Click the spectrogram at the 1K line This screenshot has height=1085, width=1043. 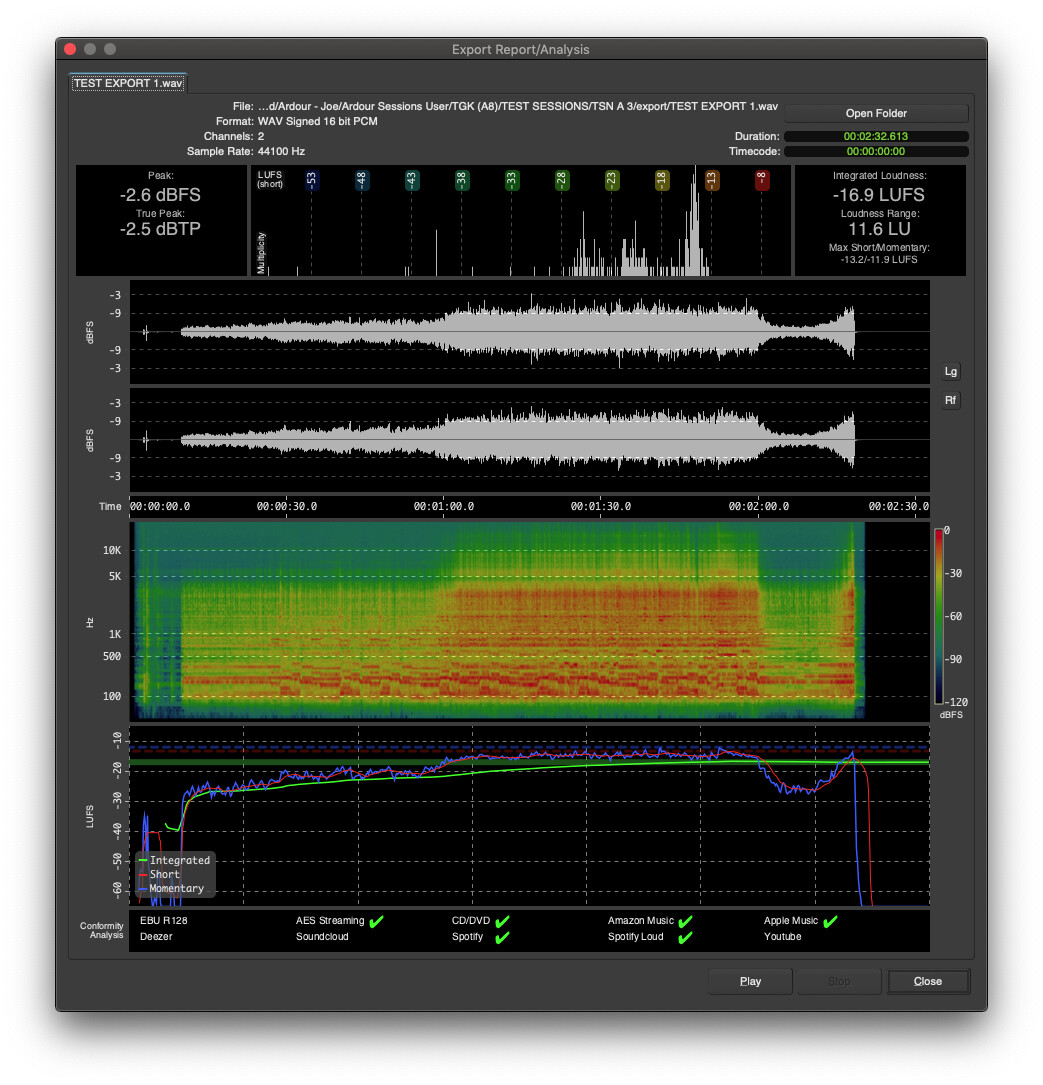tap(500, 634)
